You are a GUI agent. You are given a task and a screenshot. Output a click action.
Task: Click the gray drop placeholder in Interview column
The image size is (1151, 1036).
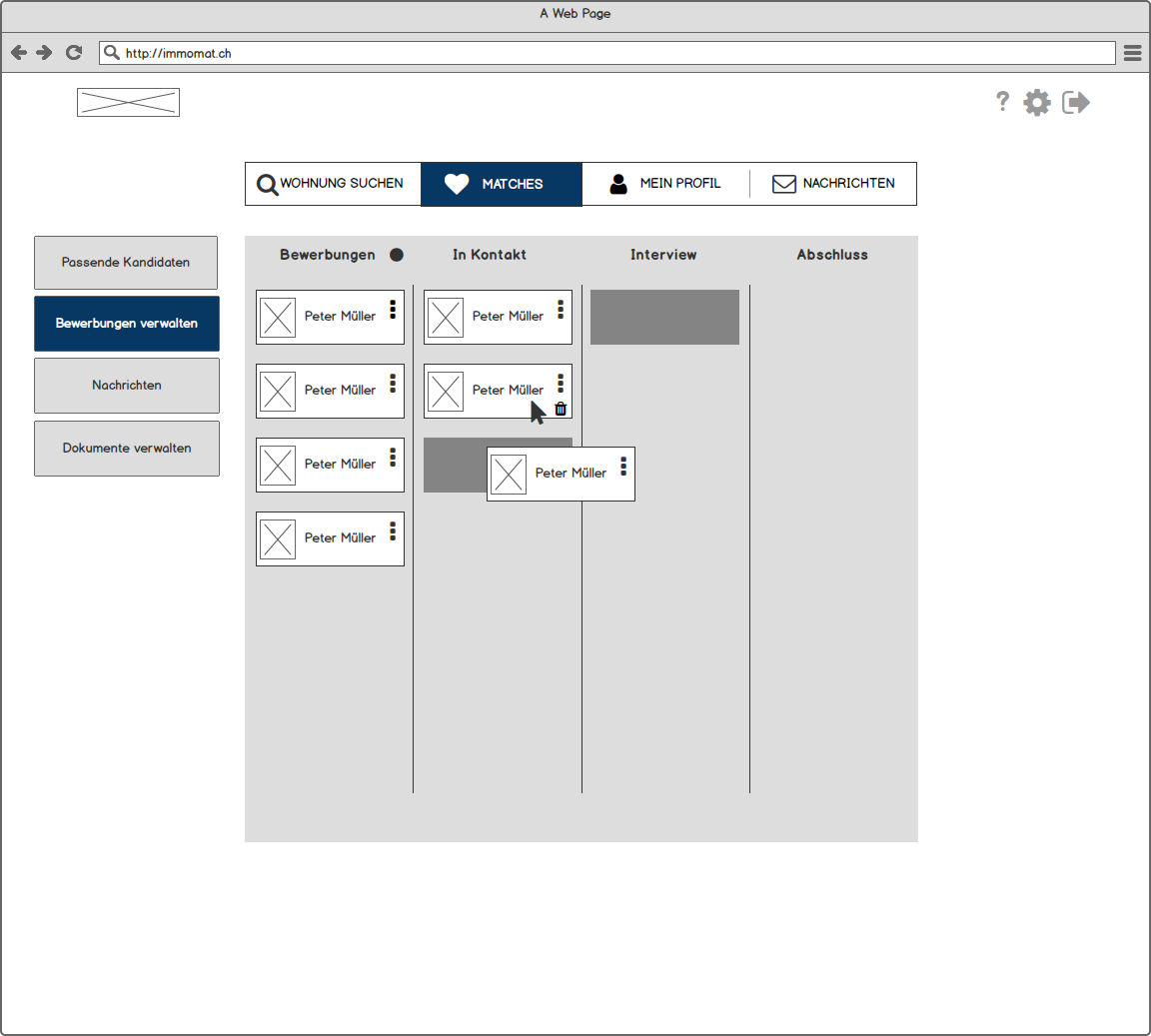pos(664,317)
